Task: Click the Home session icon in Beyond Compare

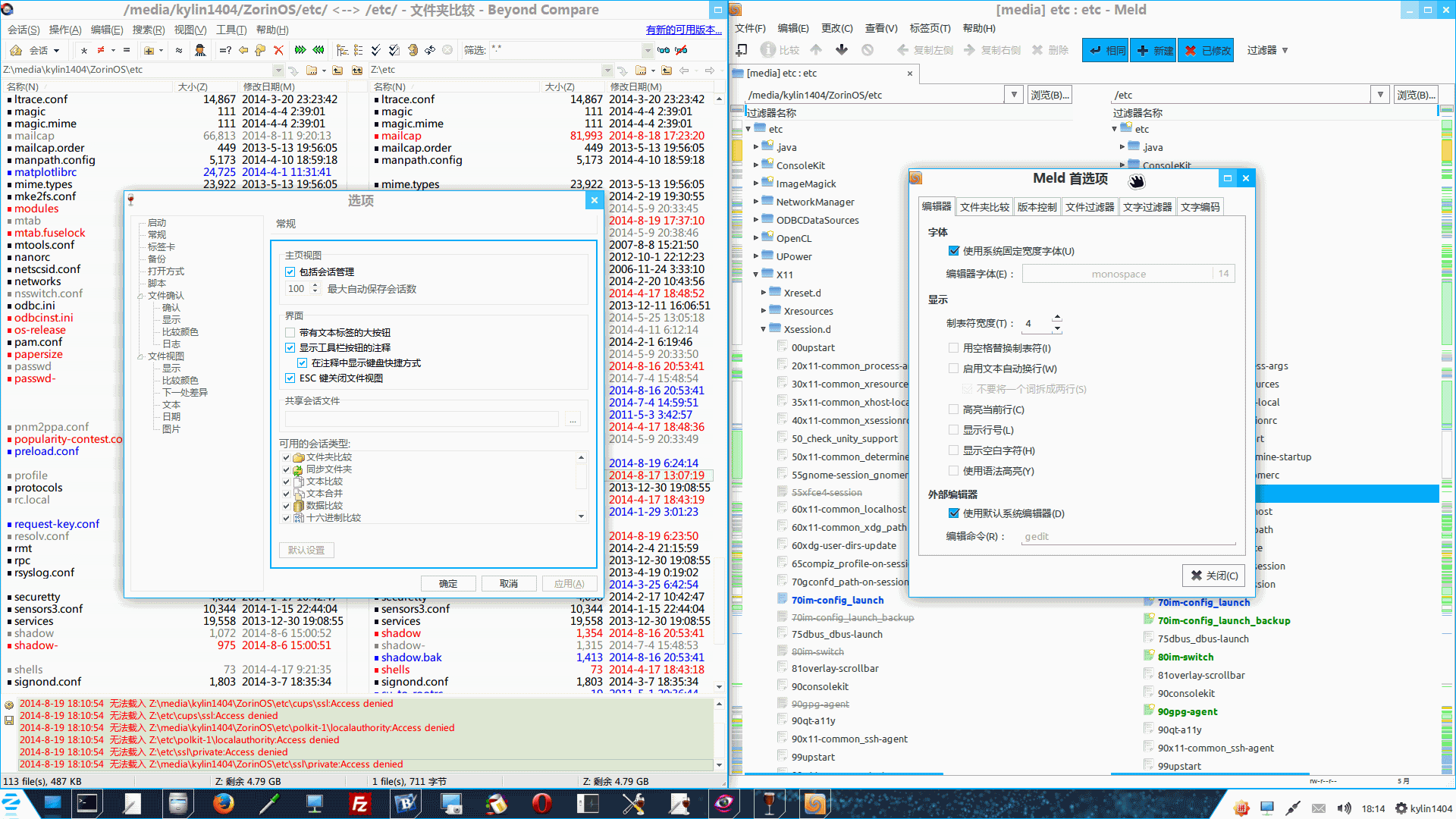Action: tap(16, 50)
